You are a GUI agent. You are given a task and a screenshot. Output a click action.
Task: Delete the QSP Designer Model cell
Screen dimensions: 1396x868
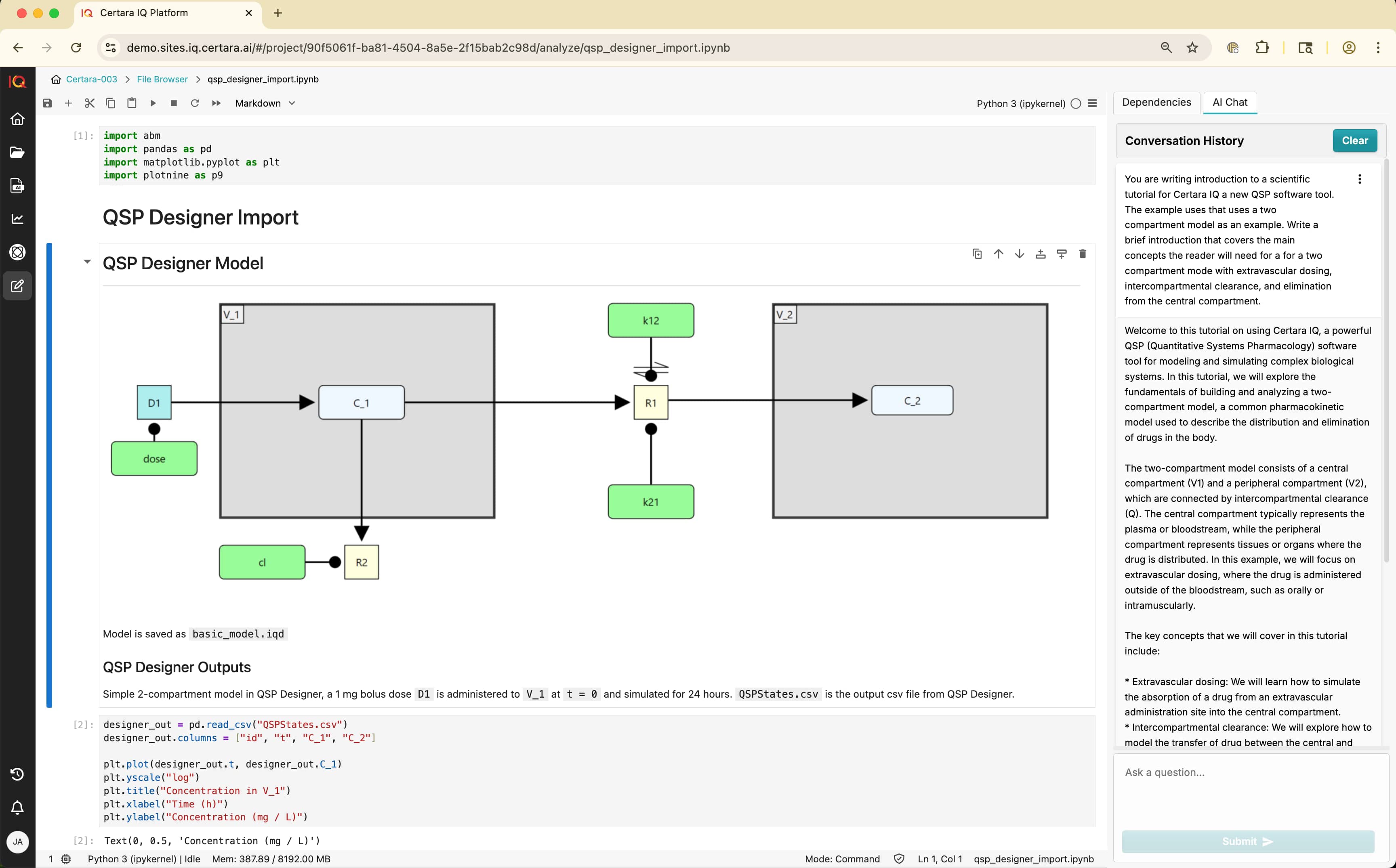coord(1083,254)
